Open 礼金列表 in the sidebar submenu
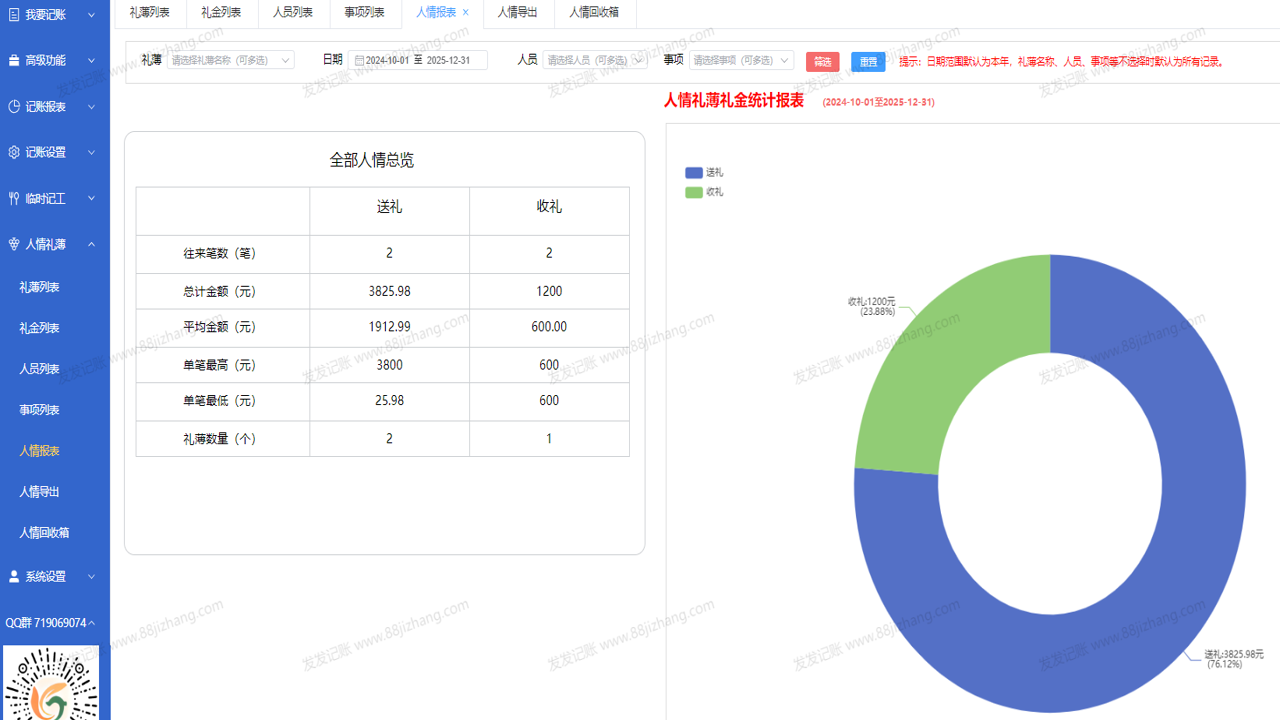Screen dimensions: 1280x720 pyautogui.click(x=40, y=329)
